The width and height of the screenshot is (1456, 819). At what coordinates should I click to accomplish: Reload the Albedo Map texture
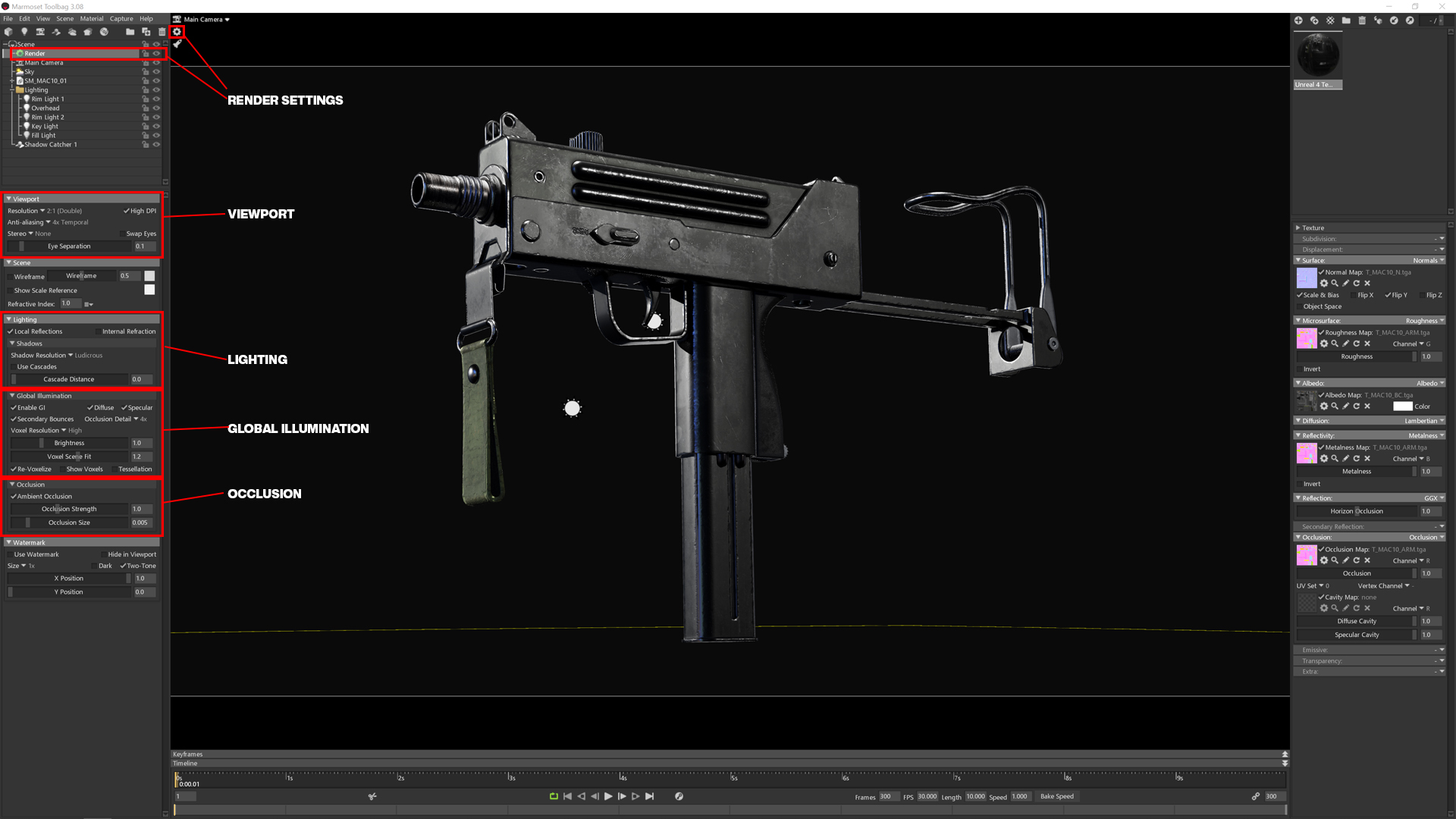point(1357,406)
